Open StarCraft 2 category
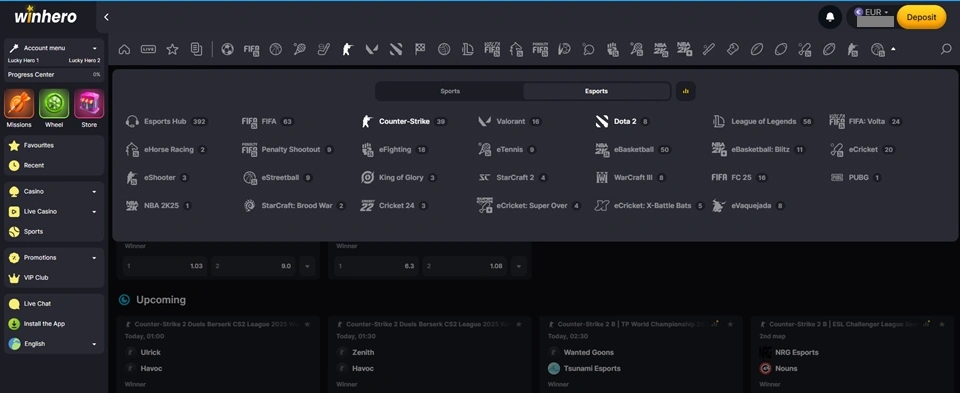The width and height of the screenshot is (960, 393). tap(512, 178)
